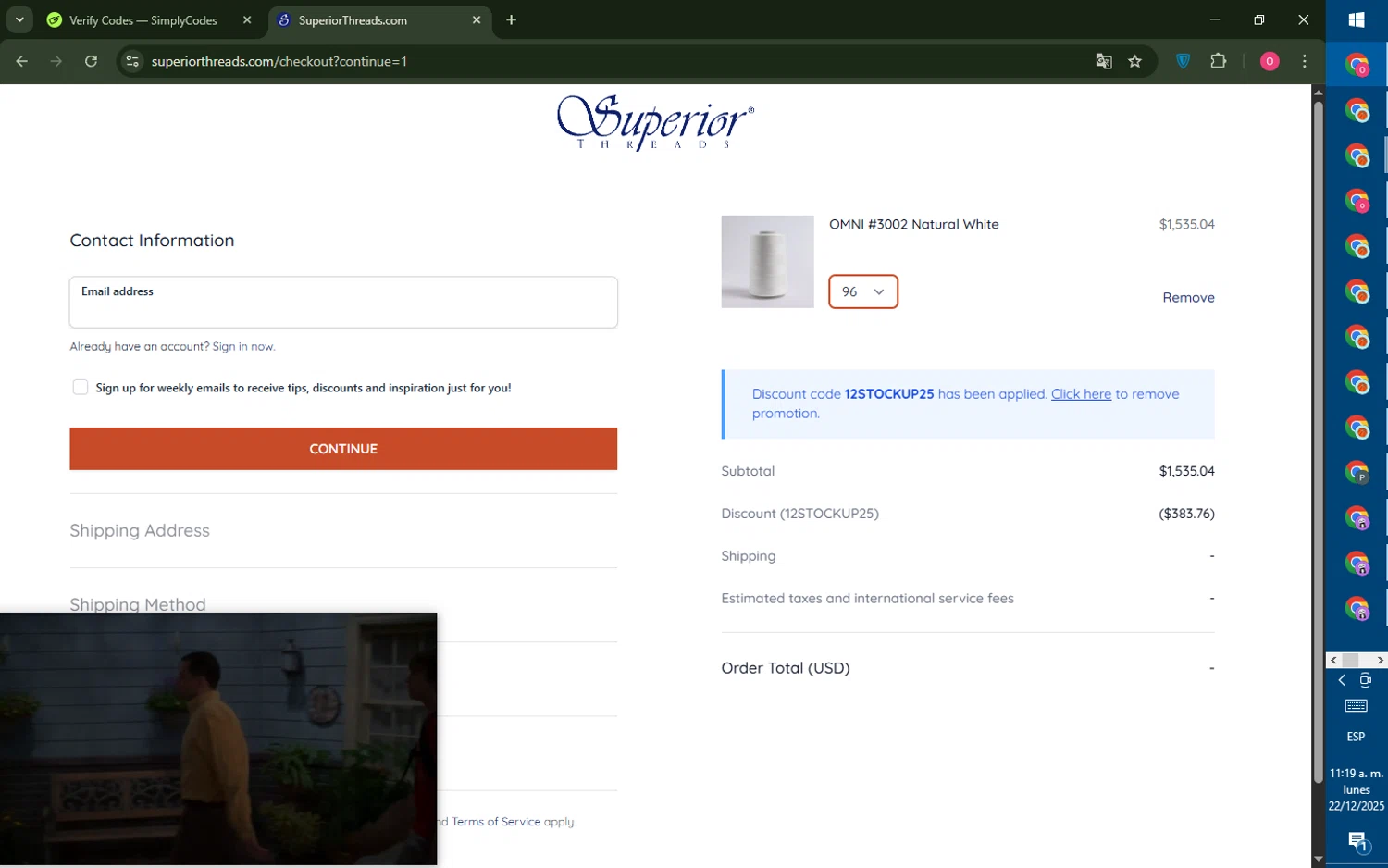Expand hidden tray icons chevron
Viewport: 1388px width, 868px height.
1342,680
